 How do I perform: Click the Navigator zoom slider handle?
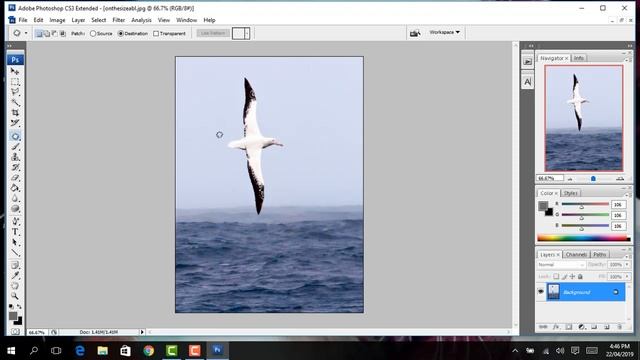pyautogui.click(x=593, y=178)
